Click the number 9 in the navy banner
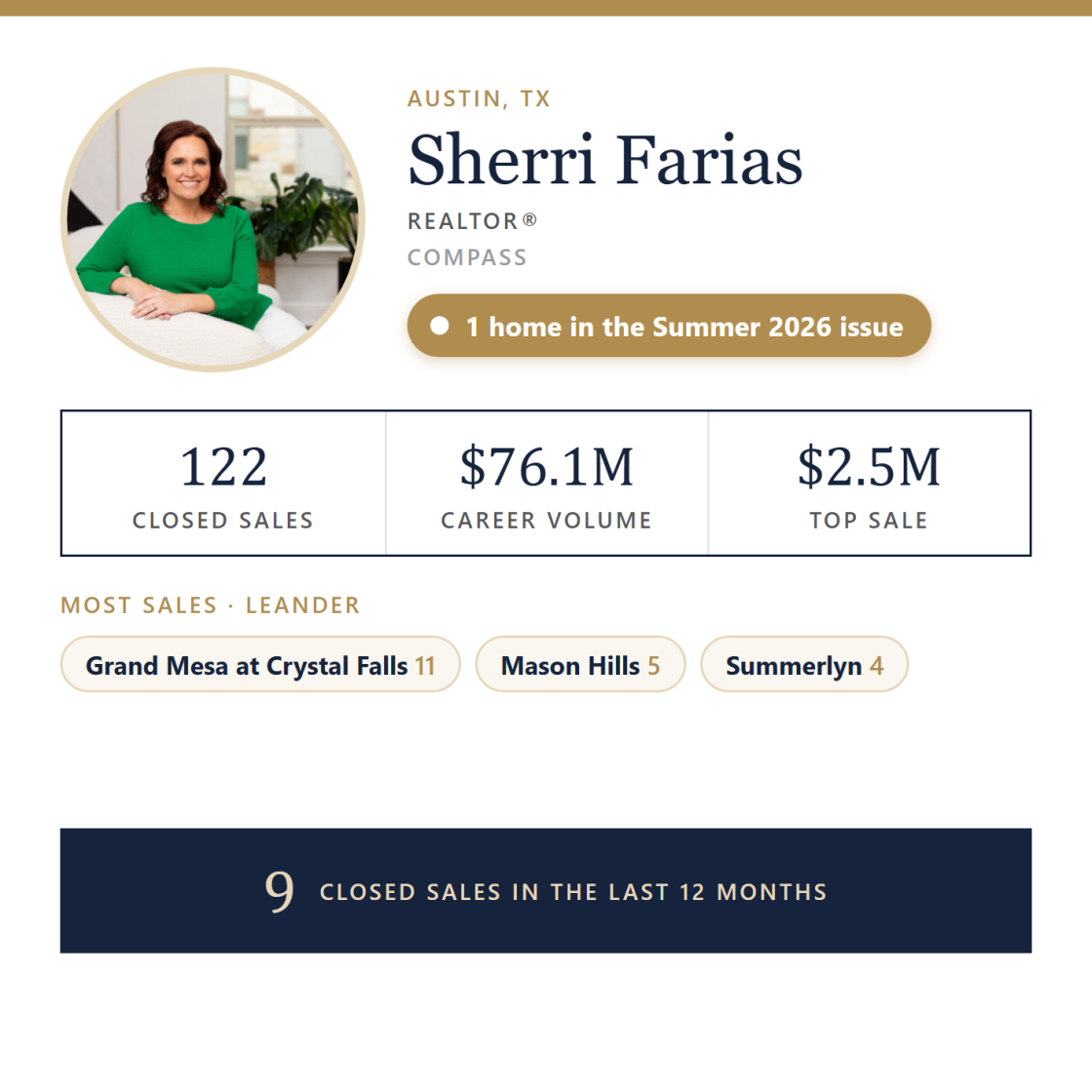1092x1092 pixels. pos(279,892)
